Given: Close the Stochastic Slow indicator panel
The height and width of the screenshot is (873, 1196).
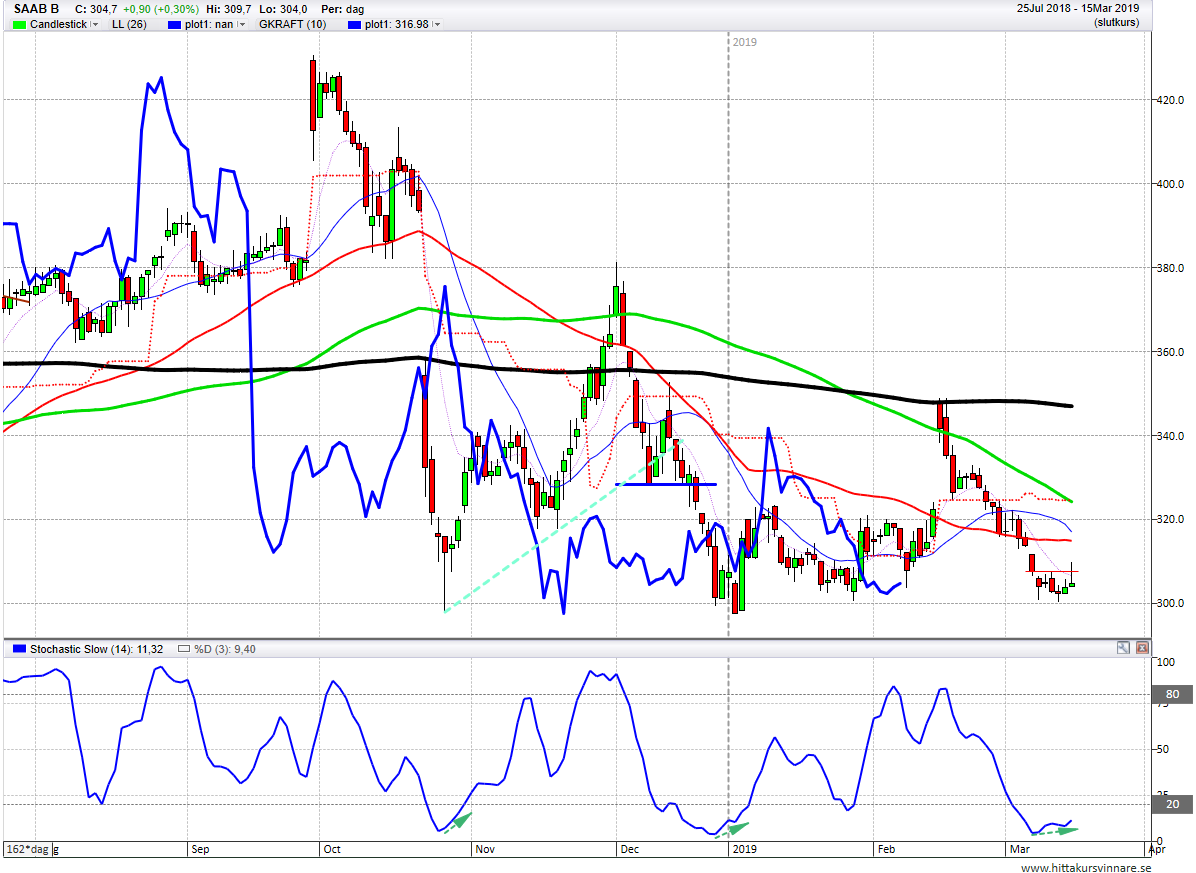Looking at the screenshot, I should [1142, 648].
